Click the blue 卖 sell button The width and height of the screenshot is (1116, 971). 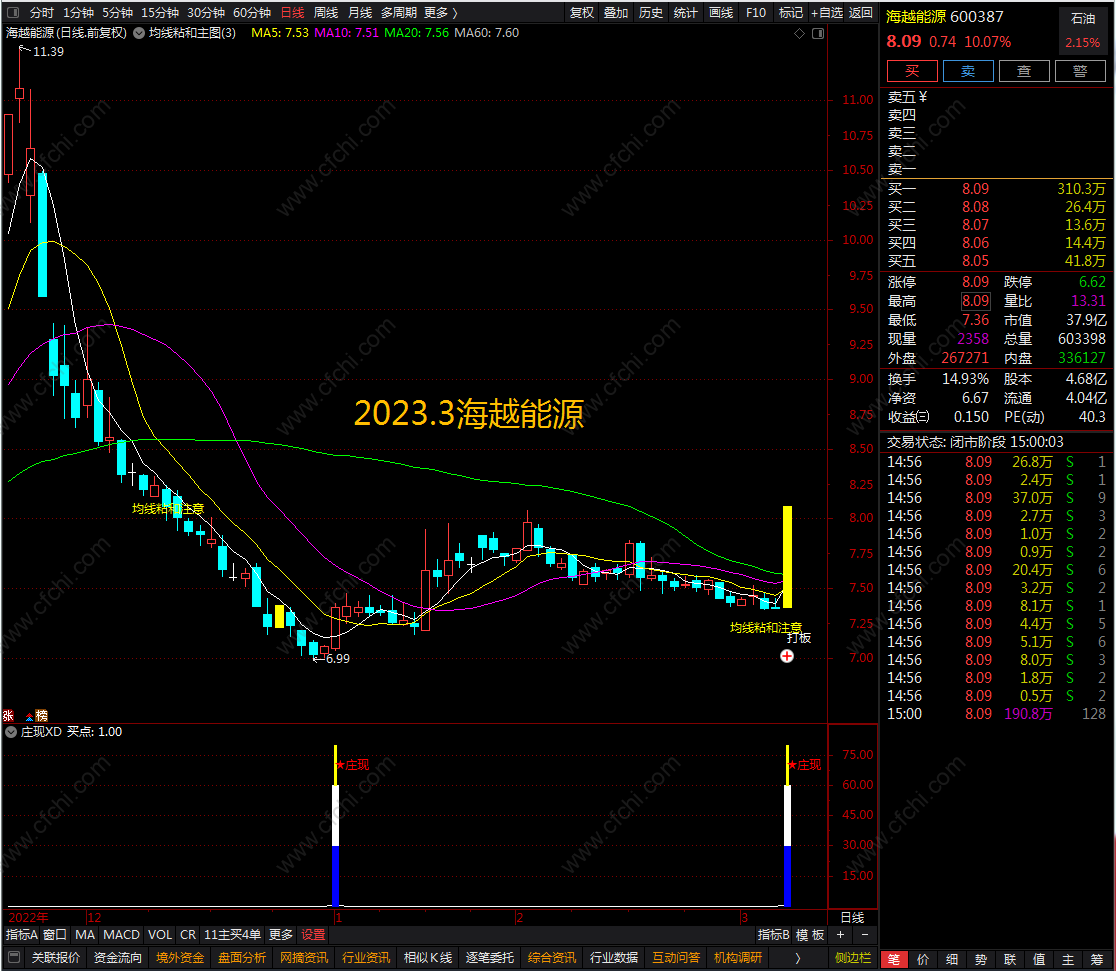(x=968, y=71)
